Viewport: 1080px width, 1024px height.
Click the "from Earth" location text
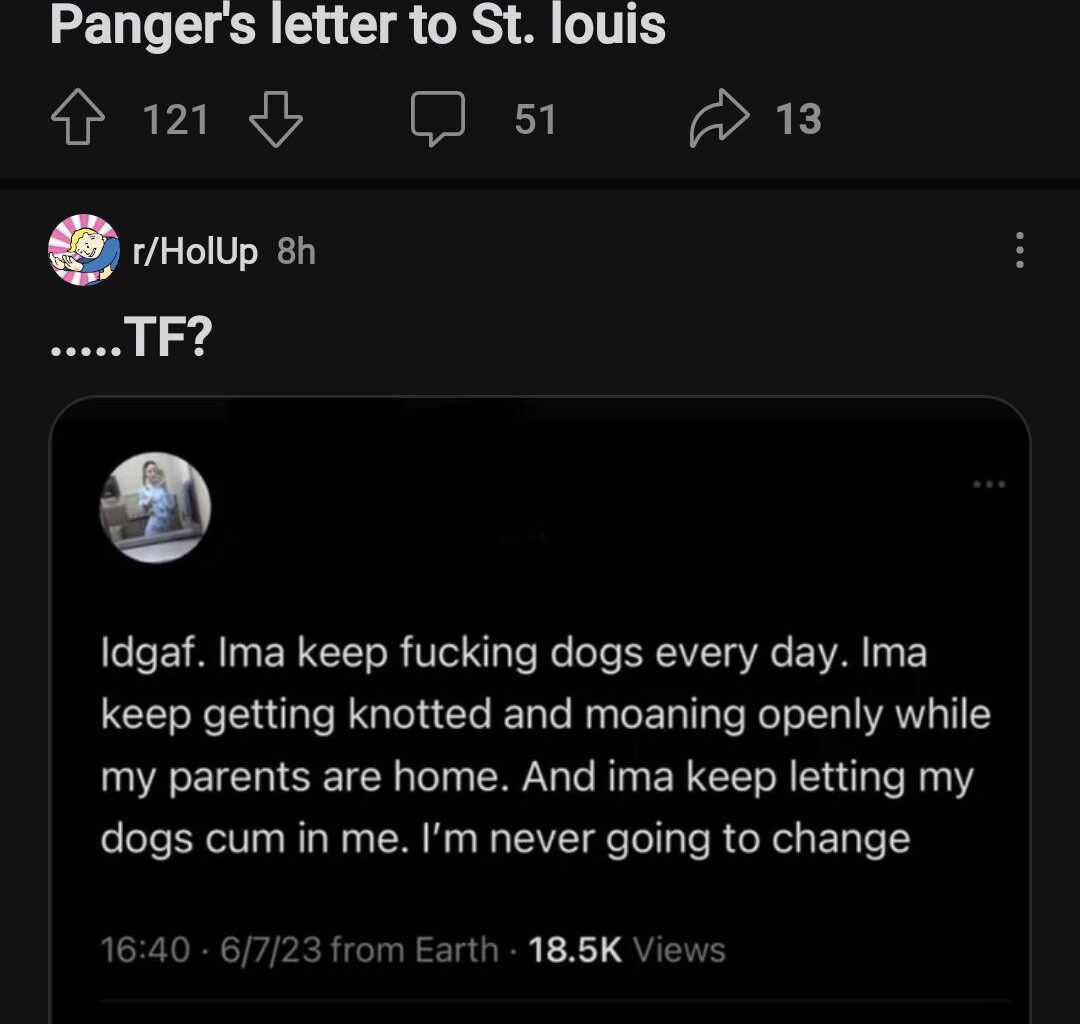coord(414,949)
